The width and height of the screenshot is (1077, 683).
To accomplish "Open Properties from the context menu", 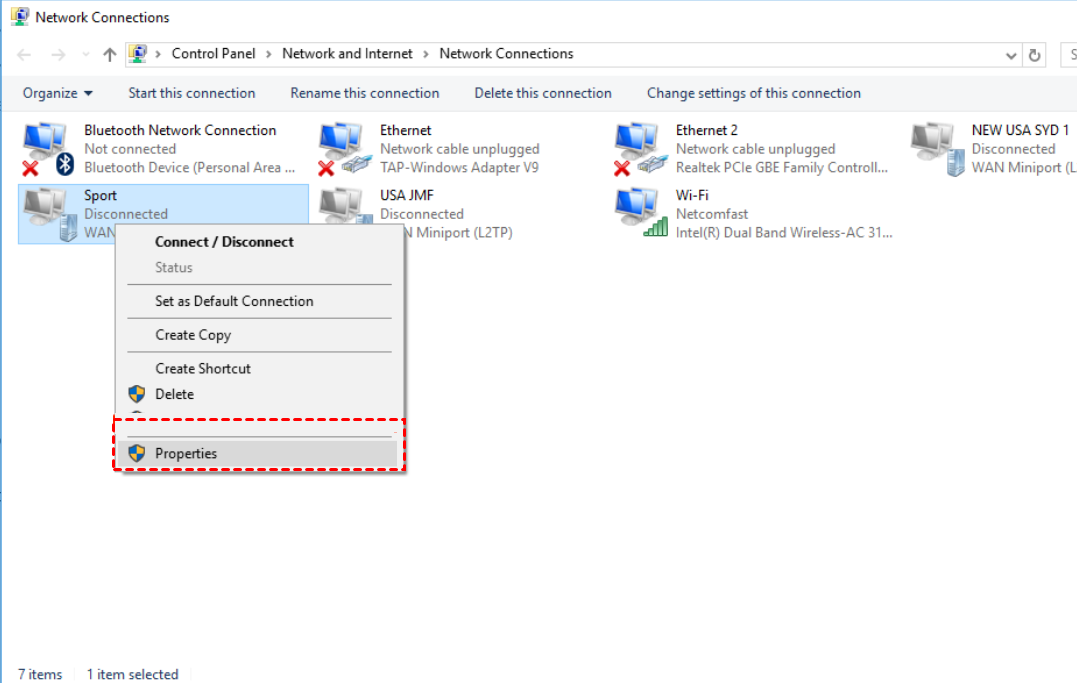I will pos(258,453).
